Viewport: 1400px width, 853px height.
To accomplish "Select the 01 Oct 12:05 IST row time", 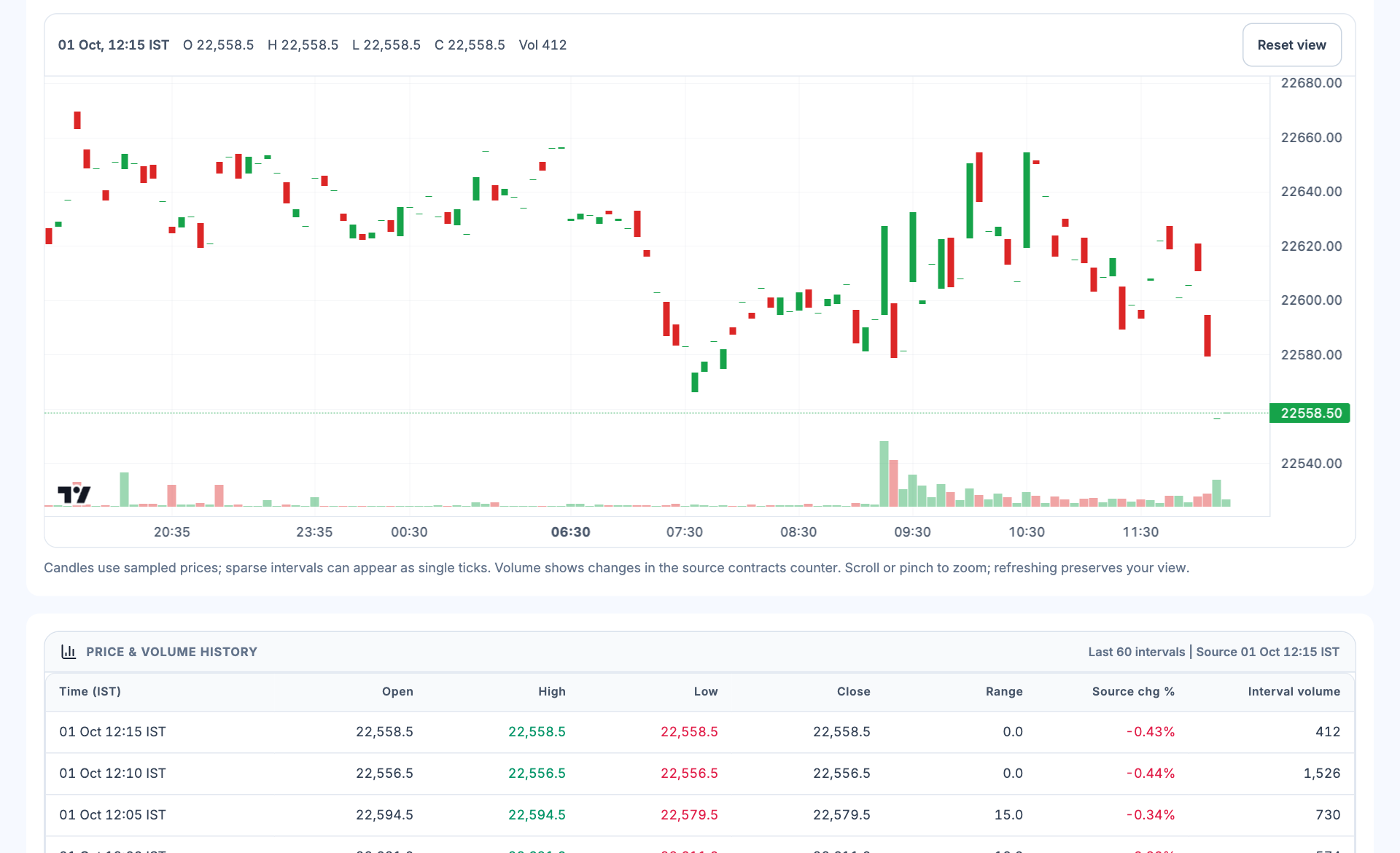I will click(x=112, y=815).
